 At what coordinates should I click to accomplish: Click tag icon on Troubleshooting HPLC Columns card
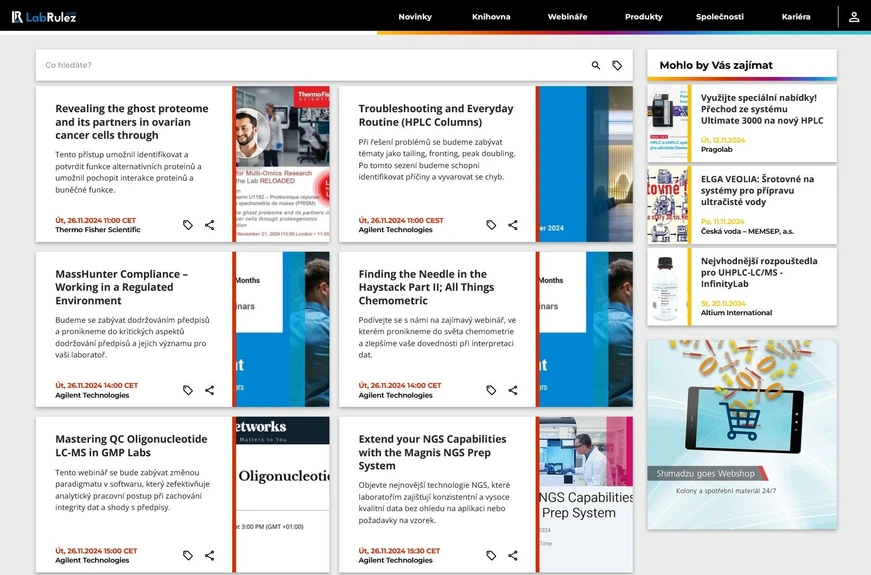click(491, 225)
